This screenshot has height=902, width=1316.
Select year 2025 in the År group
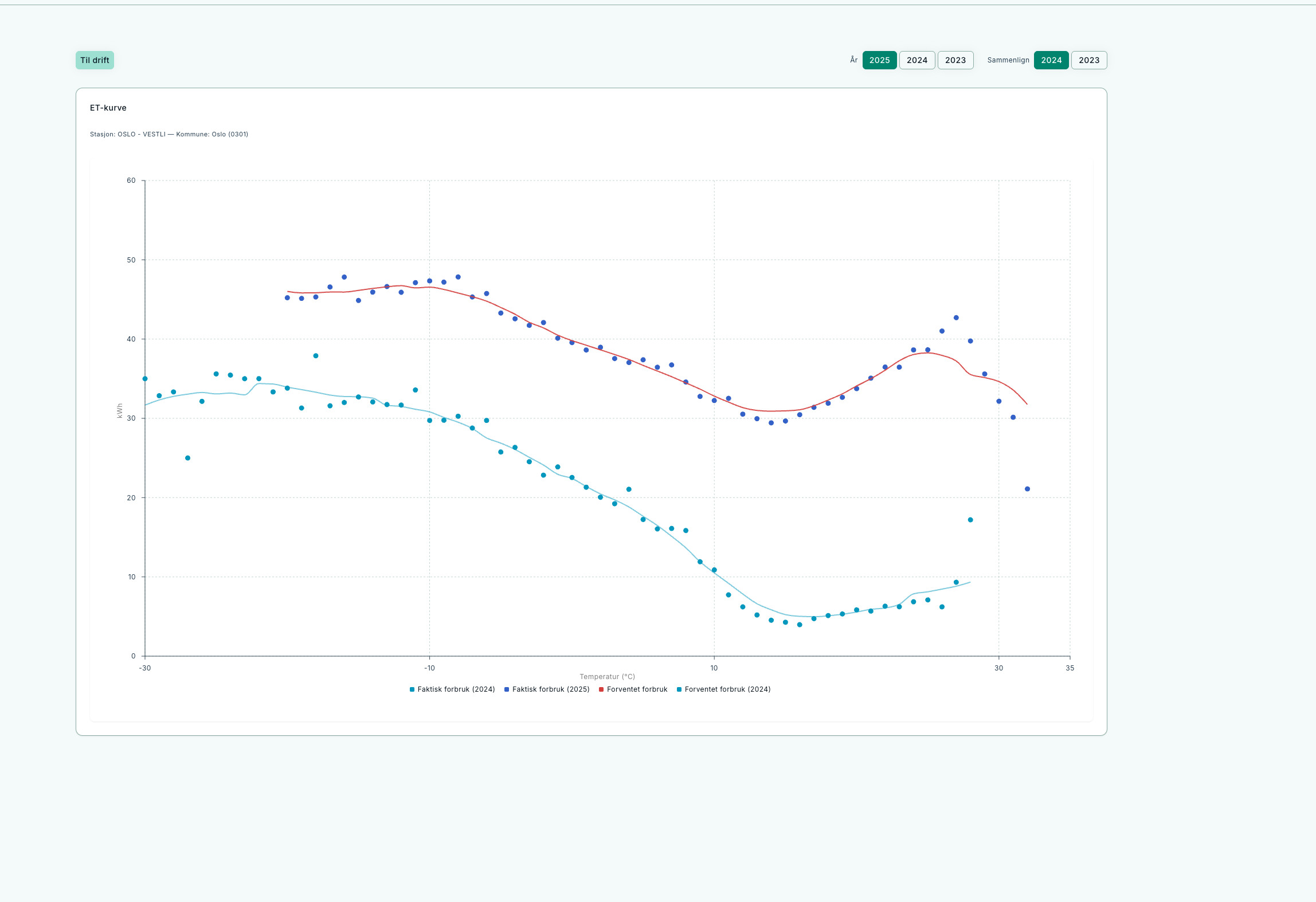pos(879,60)
